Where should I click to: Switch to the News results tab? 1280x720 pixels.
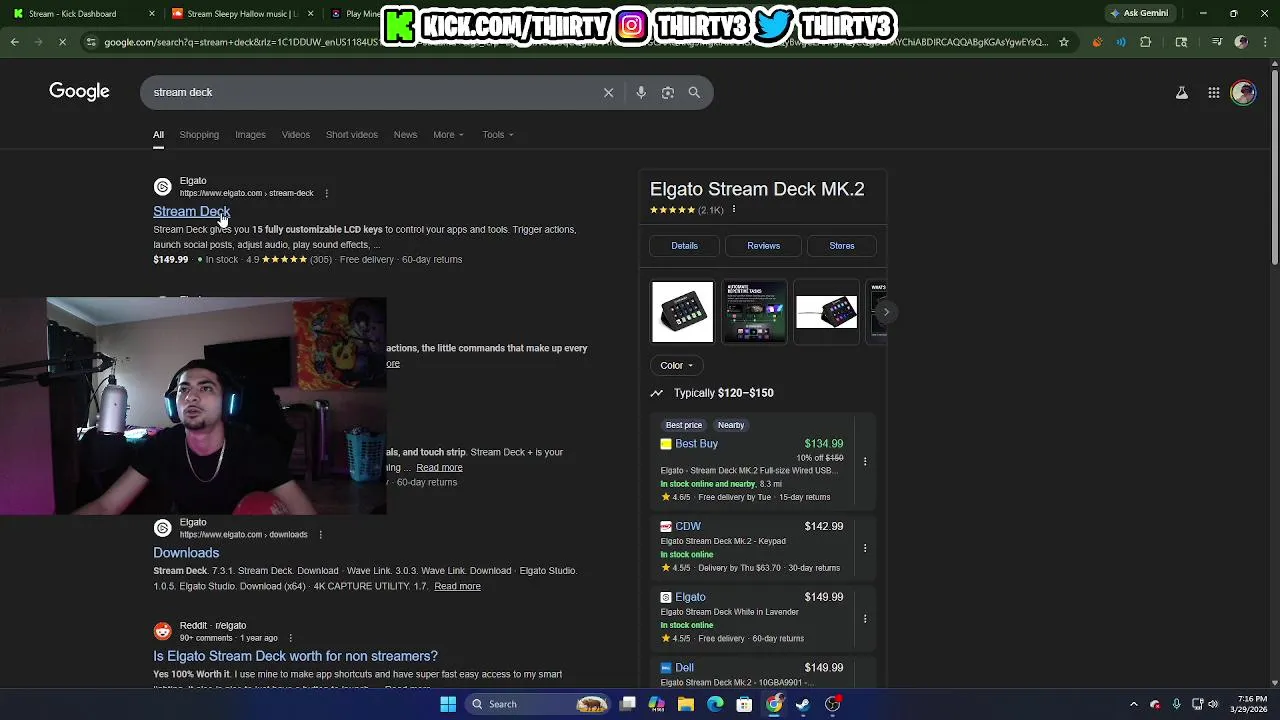point(405,135)
